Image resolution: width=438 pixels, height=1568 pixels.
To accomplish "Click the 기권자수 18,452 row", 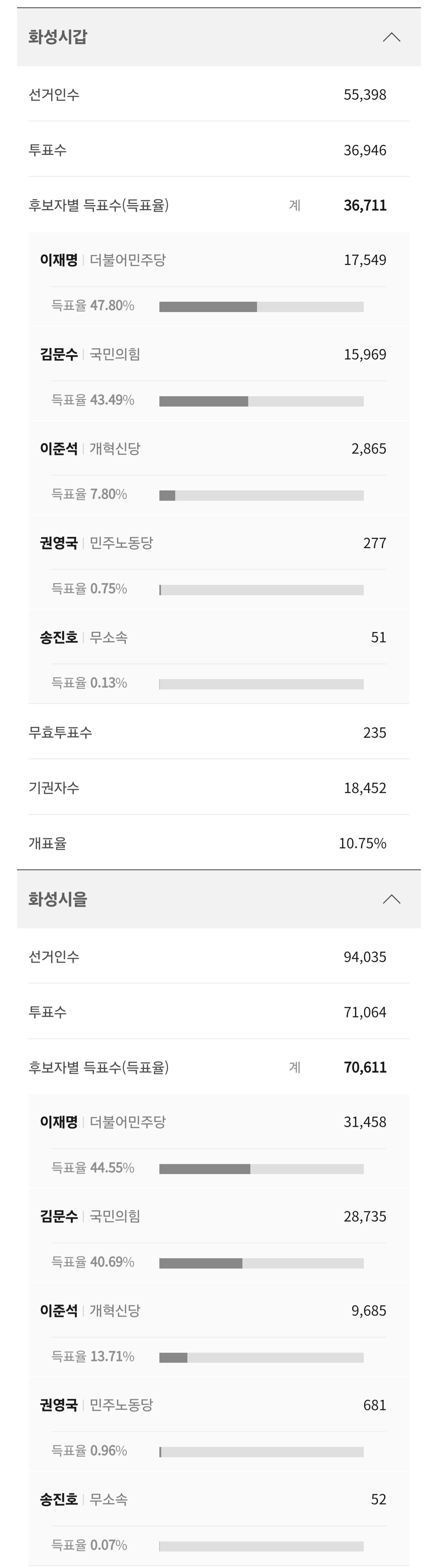I will [219, 788].
